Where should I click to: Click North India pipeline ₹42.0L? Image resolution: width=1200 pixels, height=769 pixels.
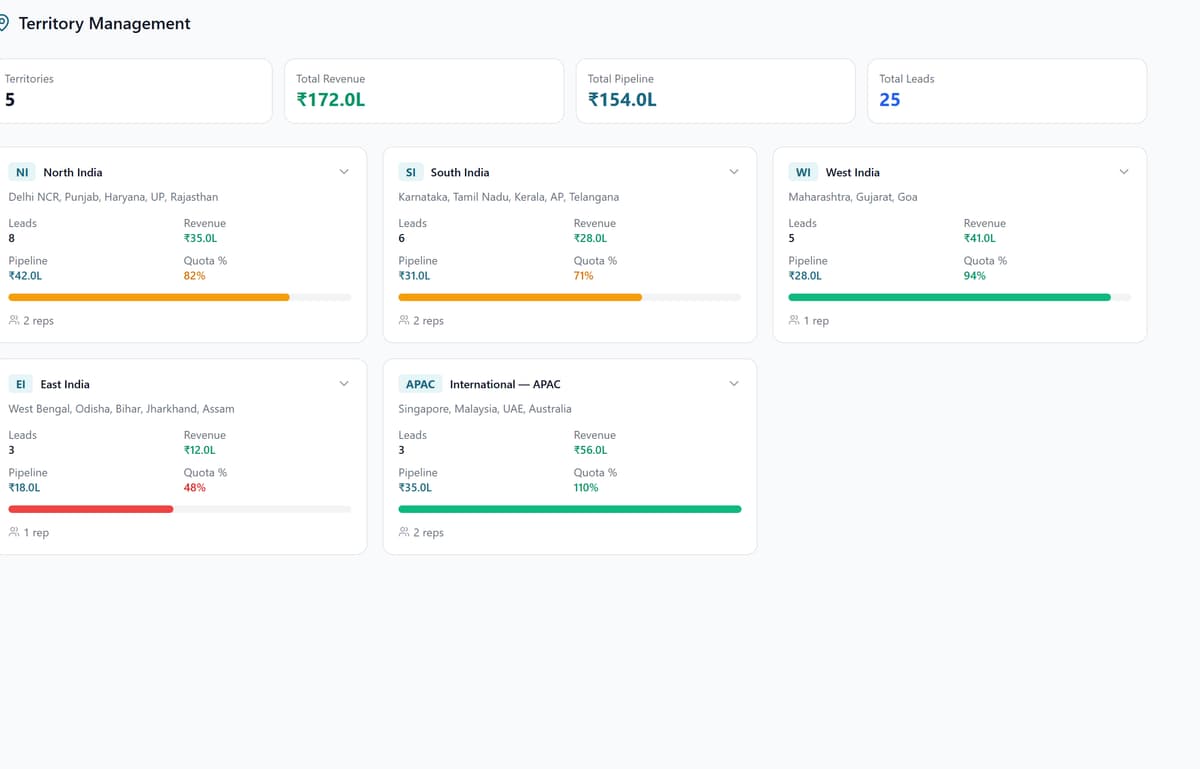(x=25, y=275)
